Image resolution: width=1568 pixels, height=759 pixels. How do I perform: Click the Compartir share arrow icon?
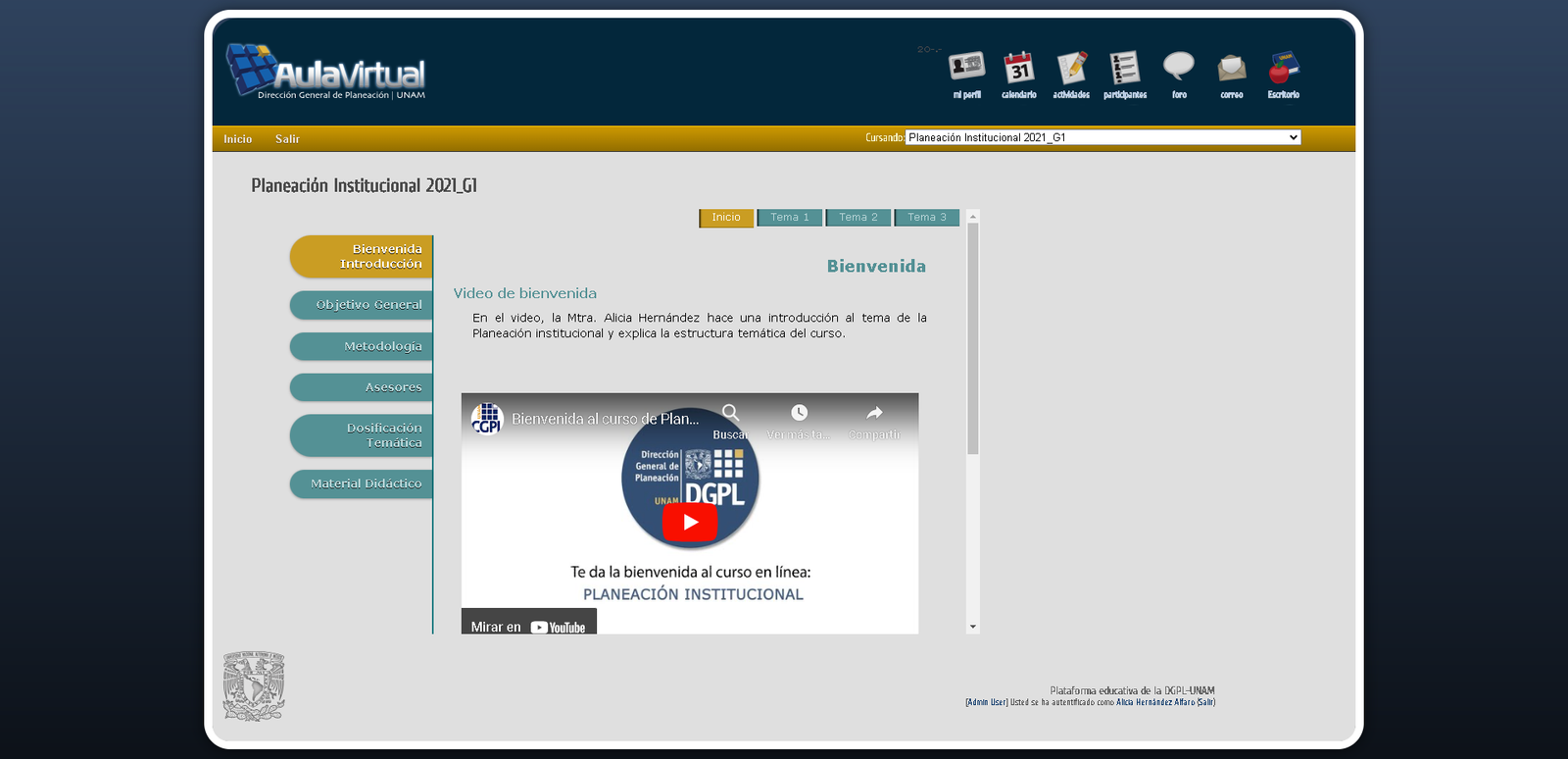pos(874,414)
